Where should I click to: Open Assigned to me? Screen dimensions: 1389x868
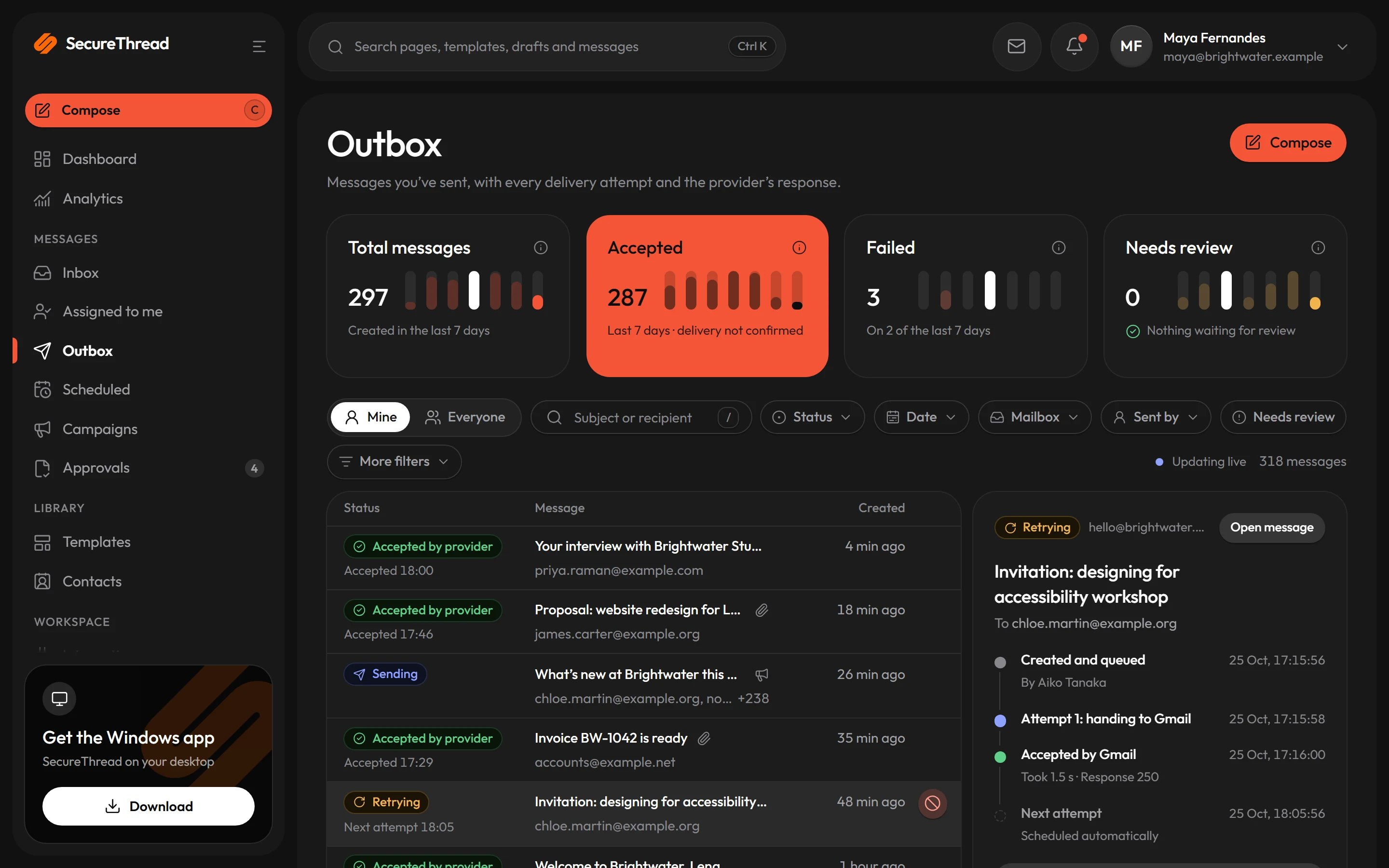point(148,312)
